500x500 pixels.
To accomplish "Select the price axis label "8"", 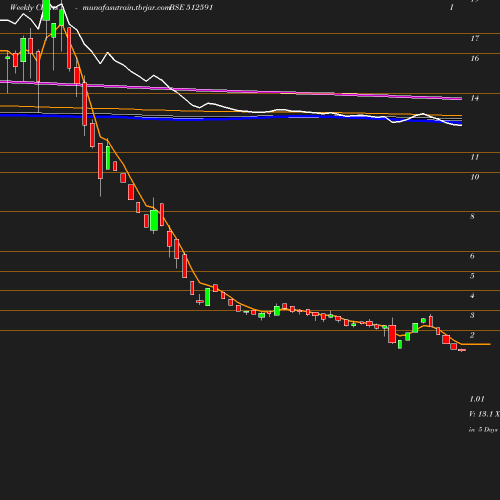I will coord(472,216).
